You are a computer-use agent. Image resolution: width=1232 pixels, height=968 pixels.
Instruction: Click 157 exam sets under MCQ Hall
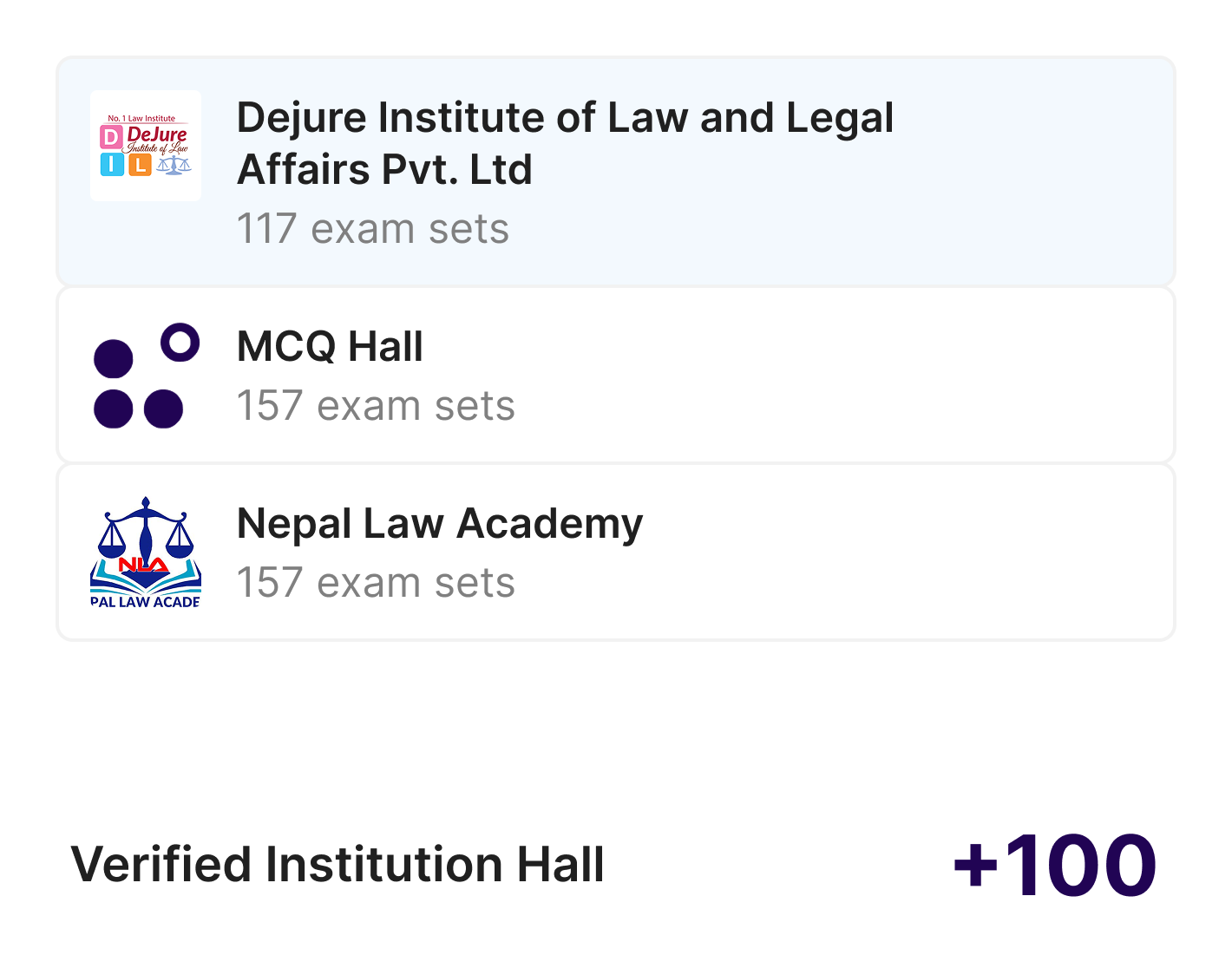click(x=376, y=406)
